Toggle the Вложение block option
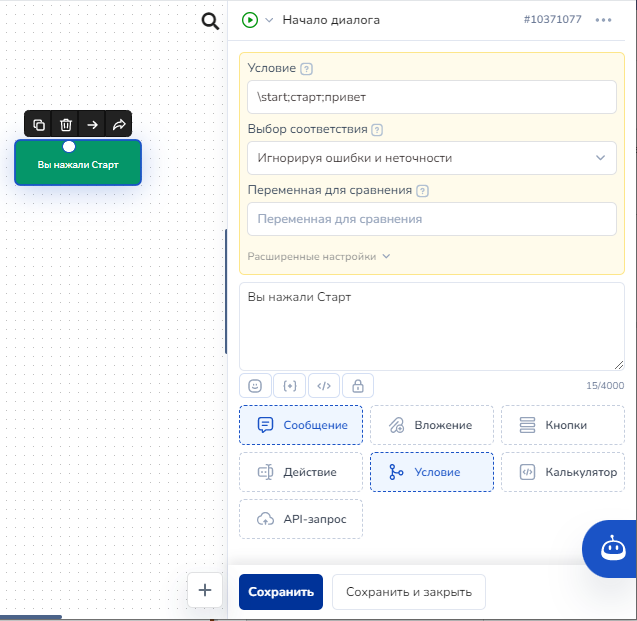Screen dimensions: 637x621 (431, 425)
